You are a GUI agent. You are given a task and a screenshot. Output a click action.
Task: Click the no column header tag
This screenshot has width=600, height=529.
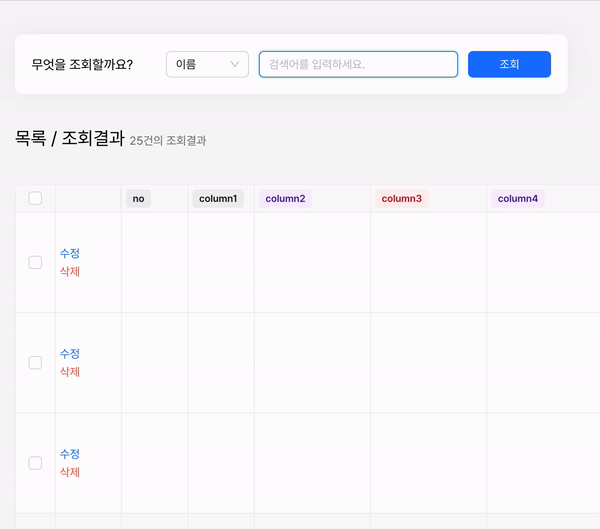point(138,198)
